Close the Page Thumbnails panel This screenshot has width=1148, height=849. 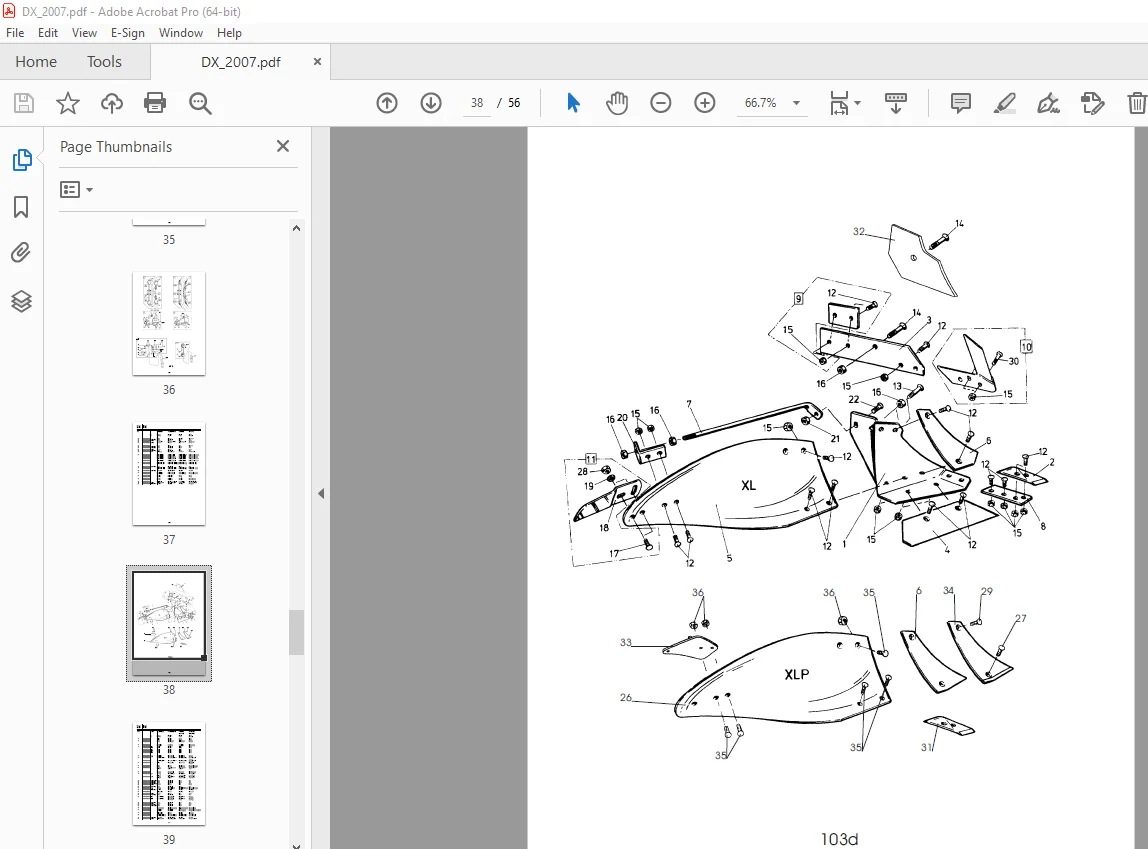pyautogui.click(x=283, y=146)
